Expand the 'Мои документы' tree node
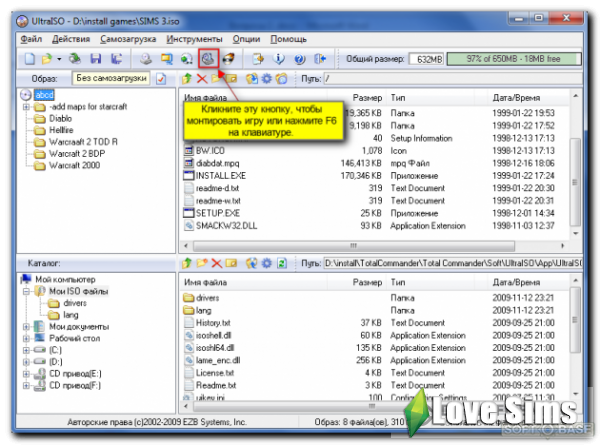 tap(26, 327)
